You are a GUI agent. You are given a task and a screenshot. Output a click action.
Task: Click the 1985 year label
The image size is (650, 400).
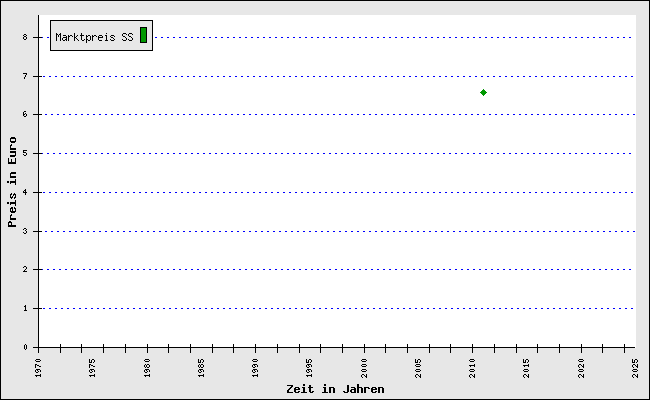[x=201, y=368]
